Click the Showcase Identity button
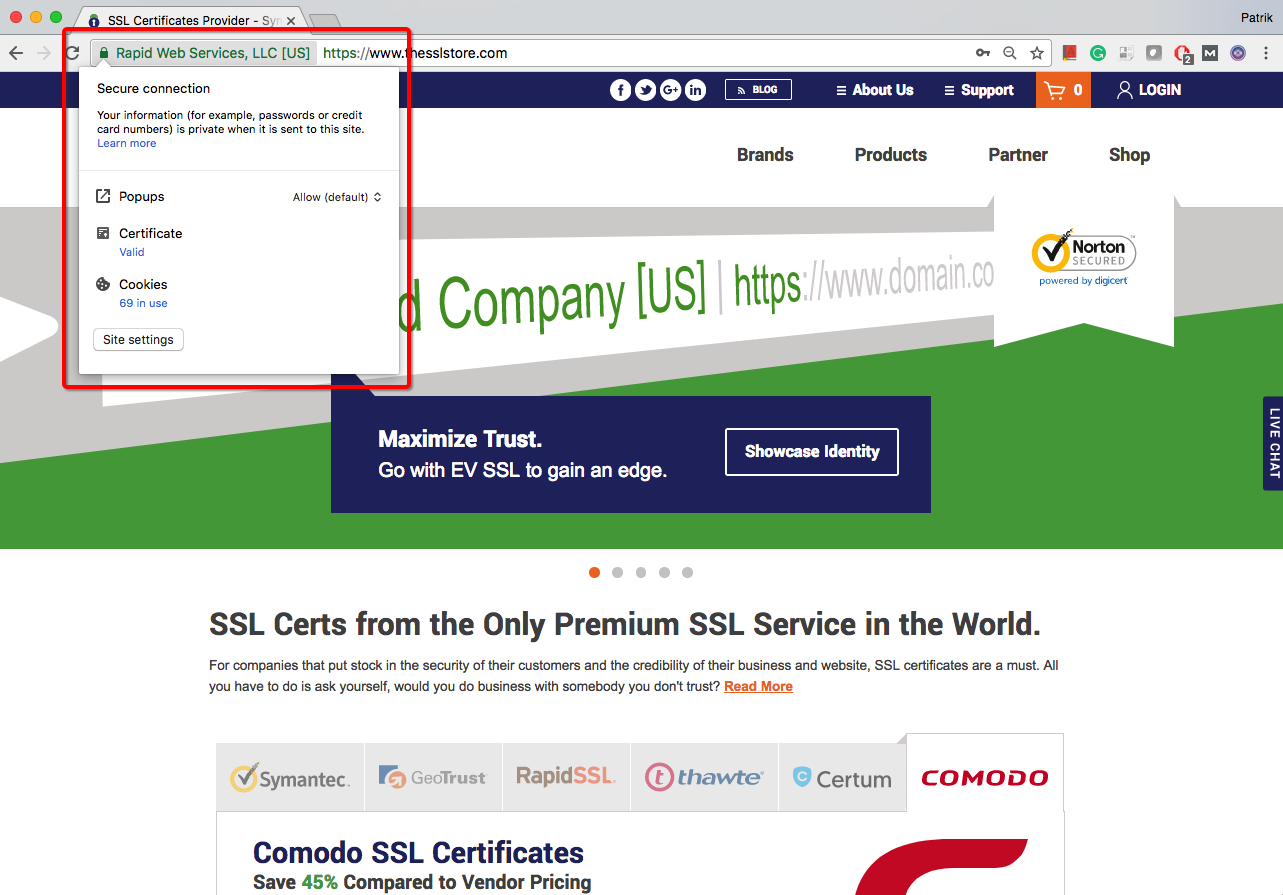 (x=812, y=452)
